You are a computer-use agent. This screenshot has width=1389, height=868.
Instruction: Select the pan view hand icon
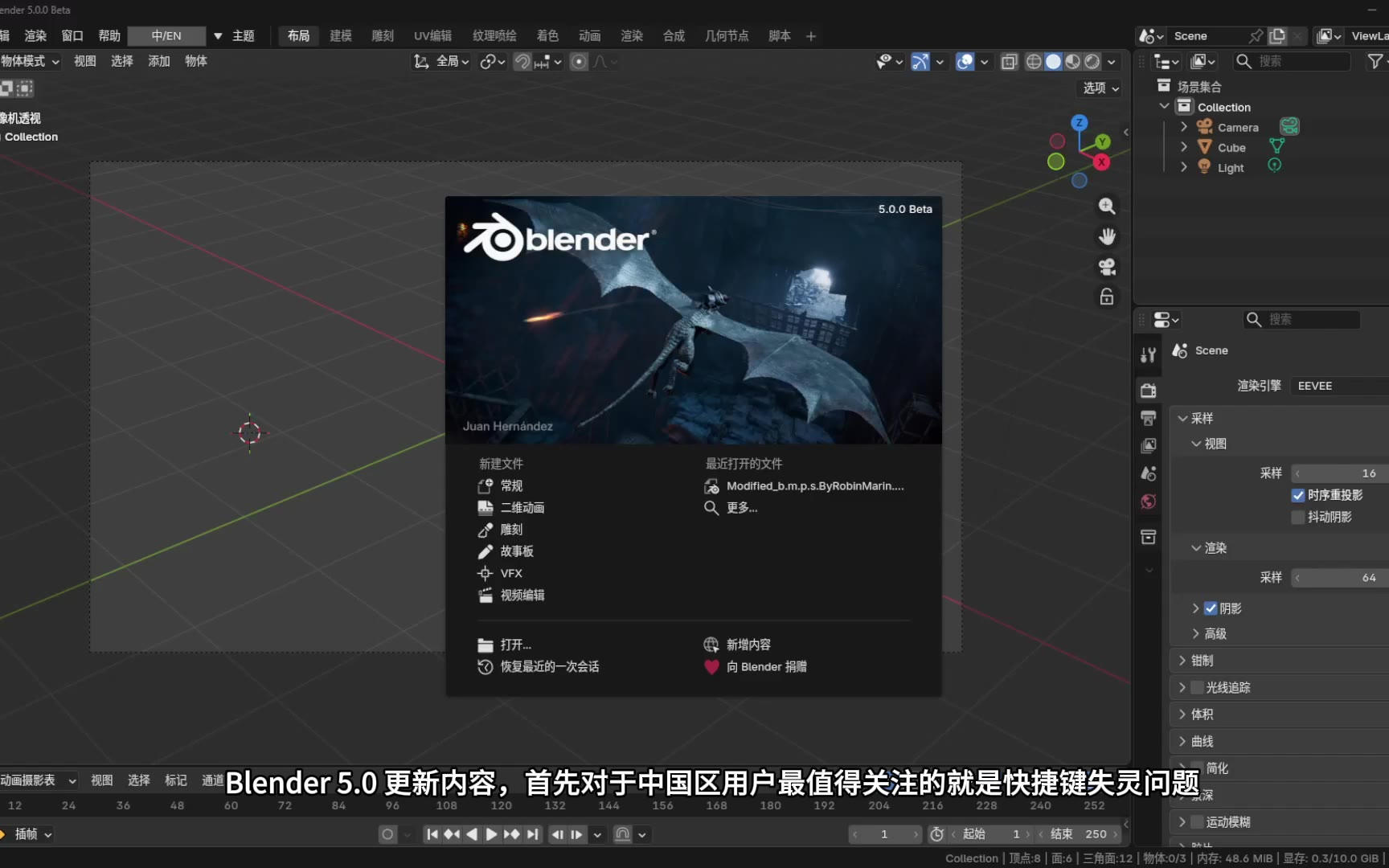pos(1107,236)
